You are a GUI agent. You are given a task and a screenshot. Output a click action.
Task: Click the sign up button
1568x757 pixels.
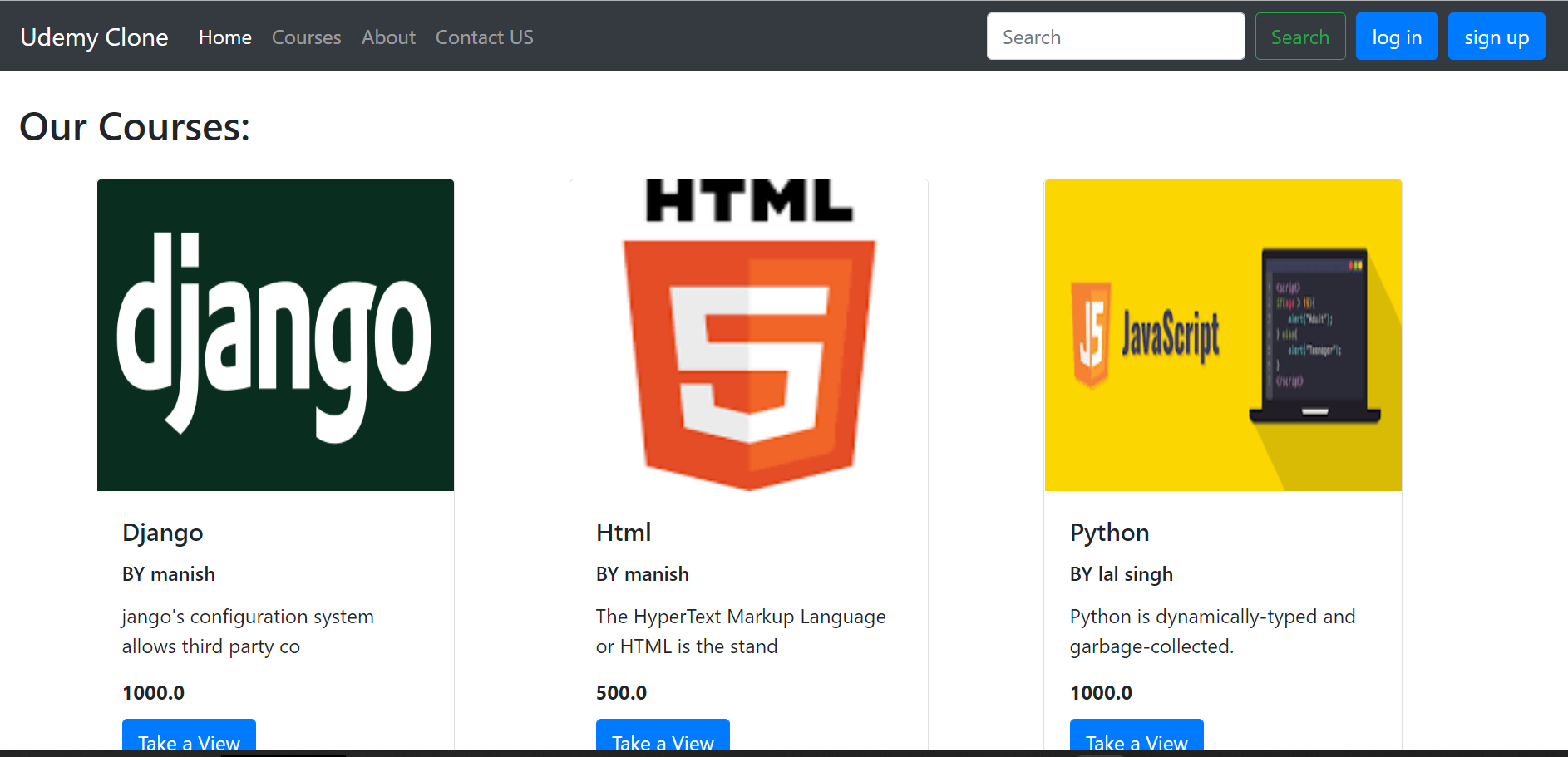point(1497,37)
